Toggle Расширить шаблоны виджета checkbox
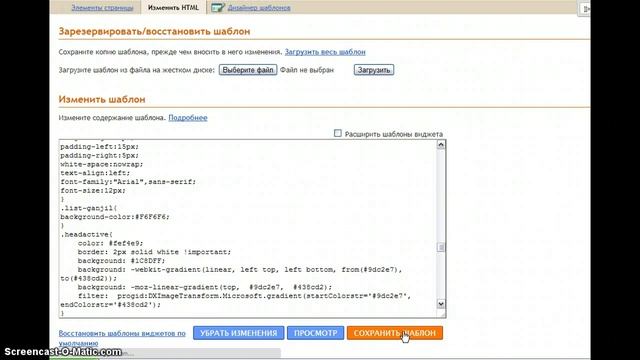640x360 pixels. point(338,133)
